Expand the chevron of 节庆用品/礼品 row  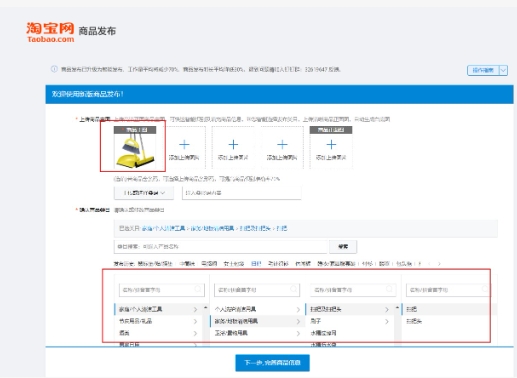[195, 322]
